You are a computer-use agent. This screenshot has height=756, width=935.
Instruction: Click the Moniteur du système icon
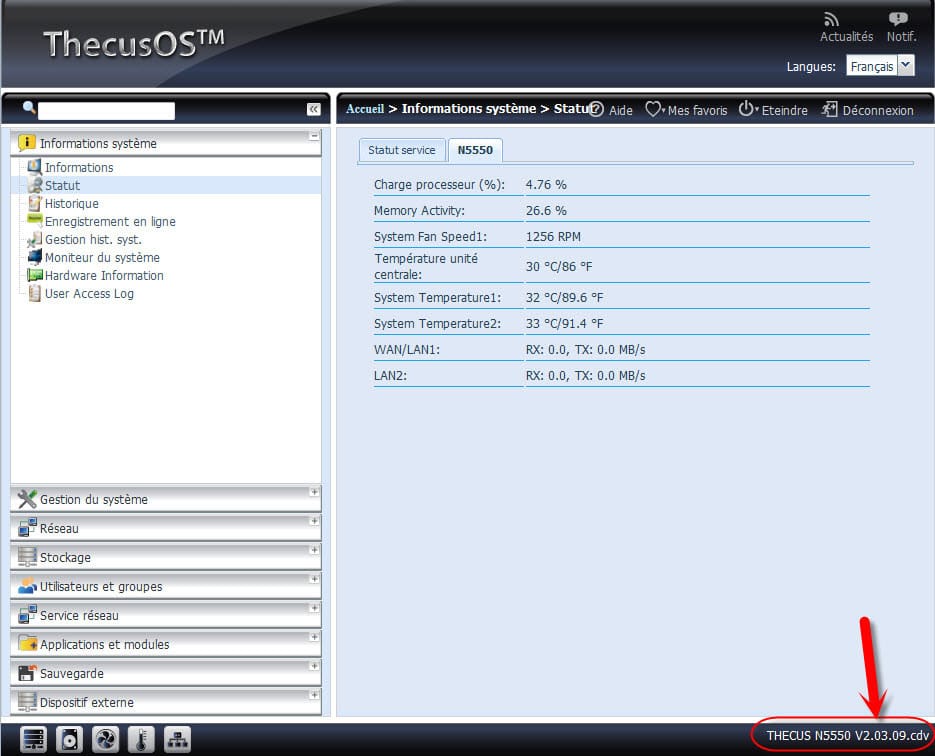(35, 257)
